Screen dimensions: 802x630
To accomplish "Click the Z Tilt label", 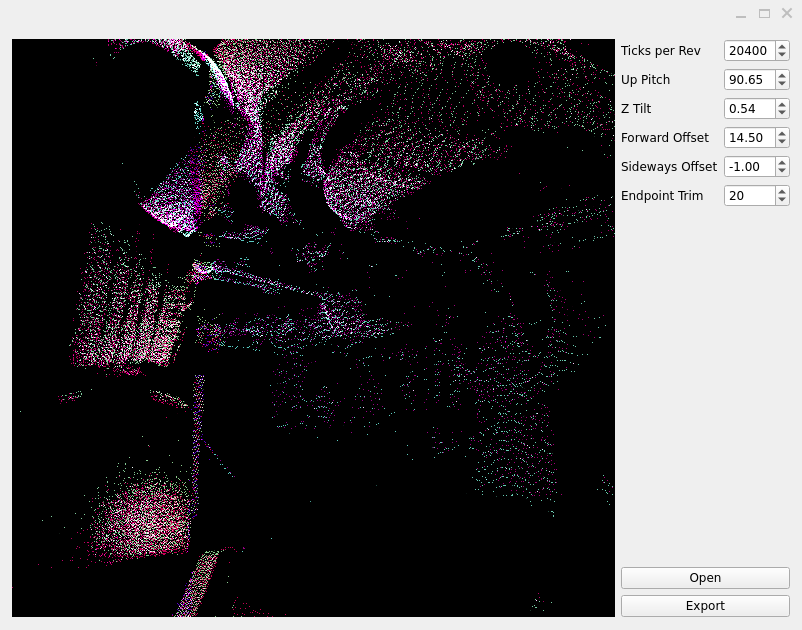I will (636, 109).
